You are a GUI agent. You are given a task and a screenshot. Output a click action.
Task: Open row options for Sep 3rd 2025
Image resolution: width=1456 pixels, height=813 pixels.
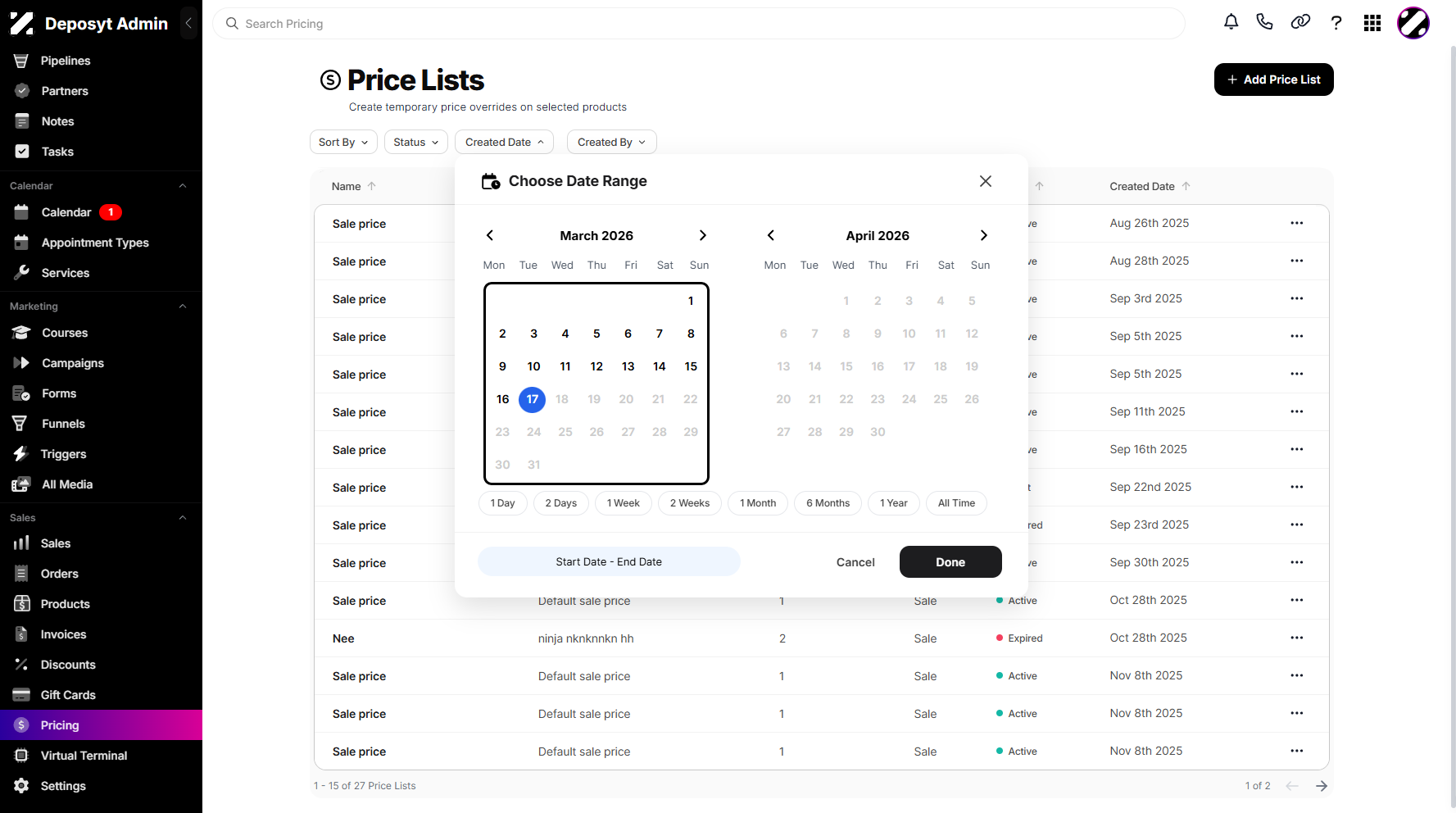1296,298
